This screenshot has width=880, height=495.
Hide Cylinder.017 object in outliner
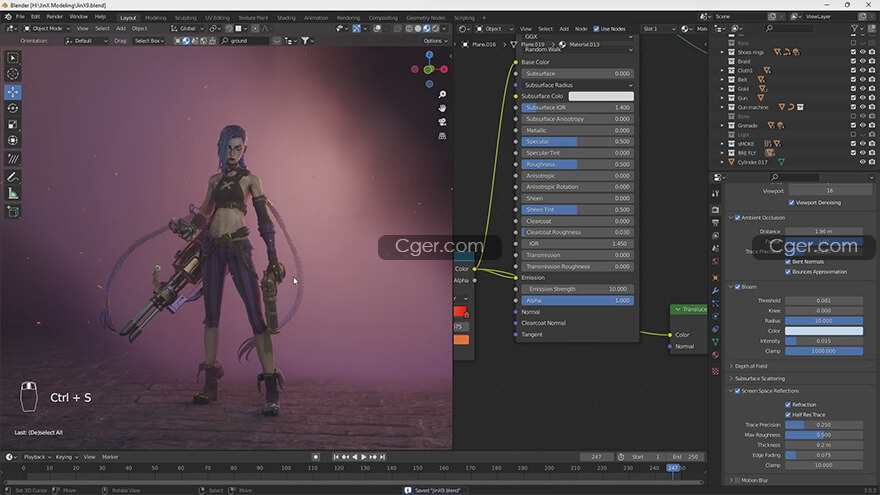point(863,162)
